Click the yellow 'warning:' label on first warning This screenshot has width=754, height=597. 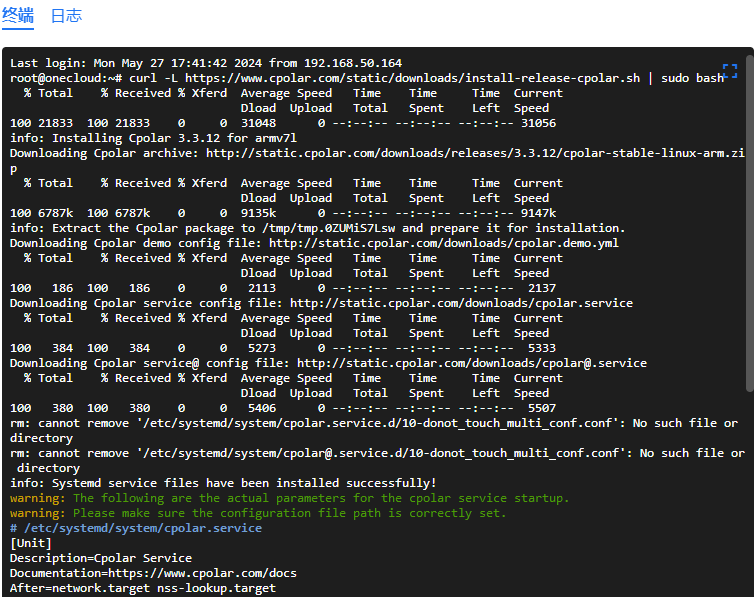coord(38,498)
